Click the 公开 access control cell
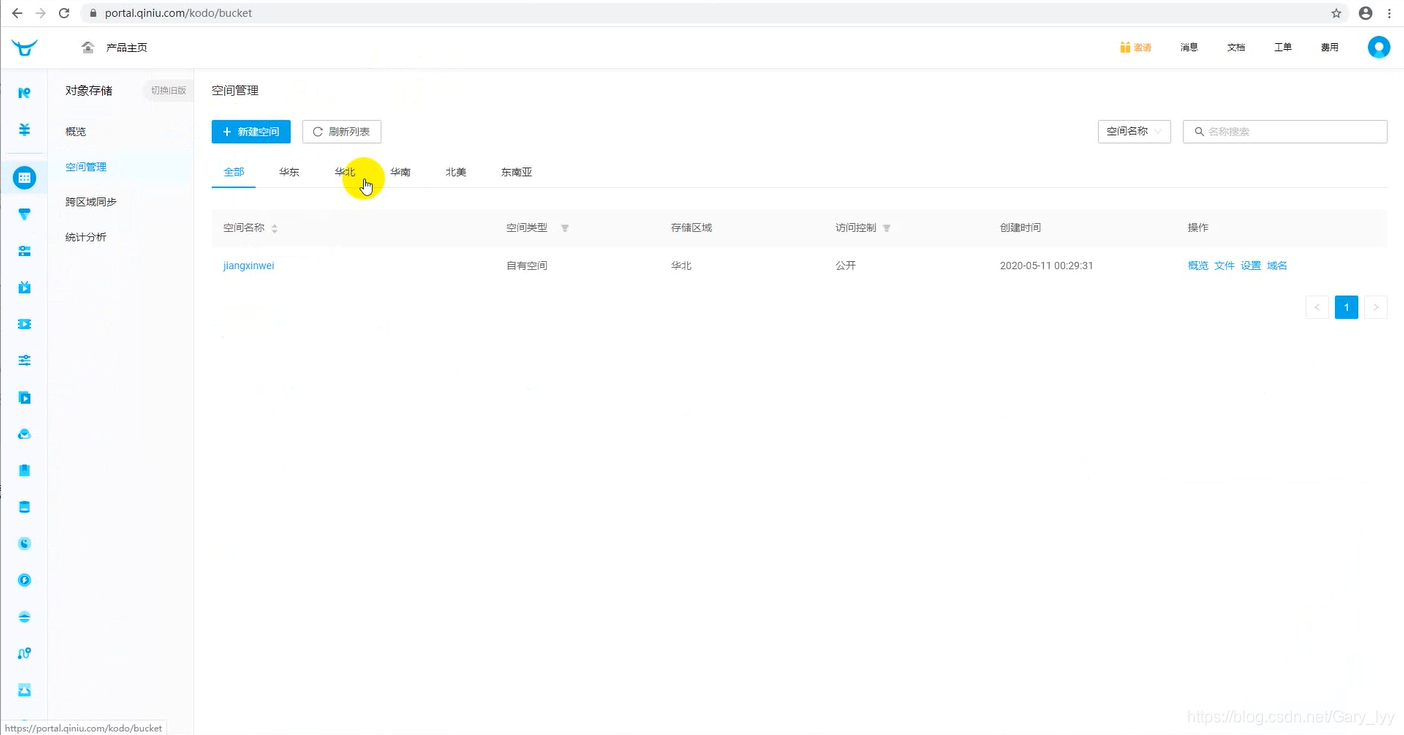Image resolution: width=1404 pixels, height=735 pixels. (846, 266)
